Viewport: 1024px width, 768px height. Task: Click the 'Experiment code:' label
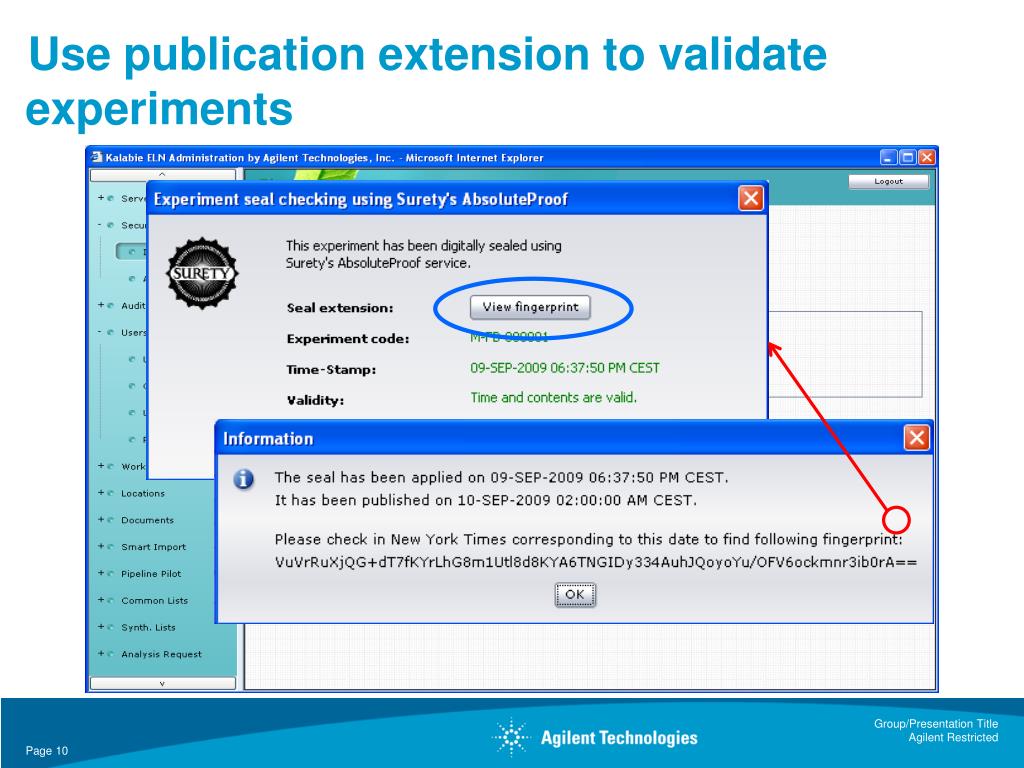pos(348,339)
